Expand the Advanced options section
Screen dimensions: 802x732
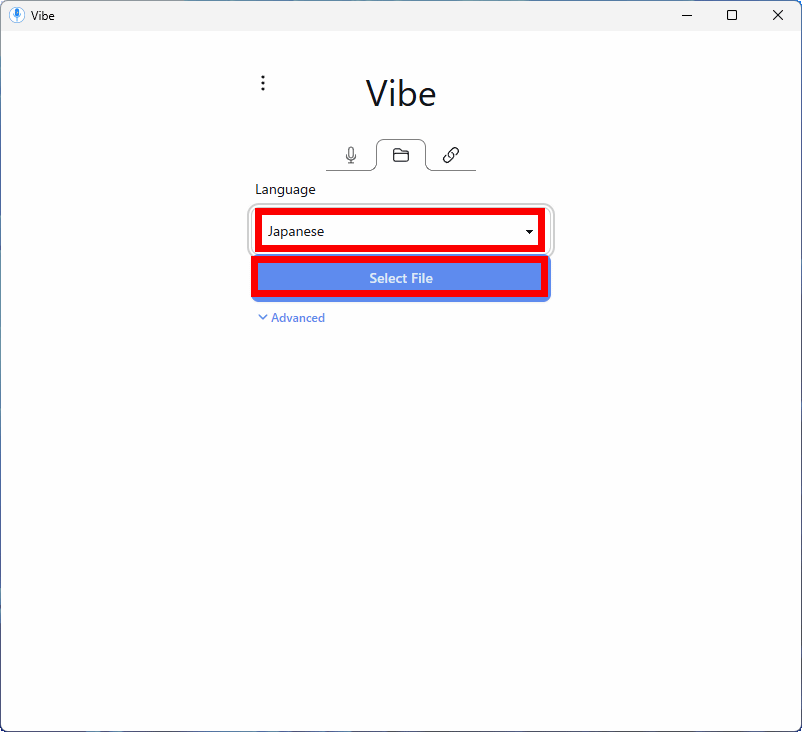[x=292, y=318]
